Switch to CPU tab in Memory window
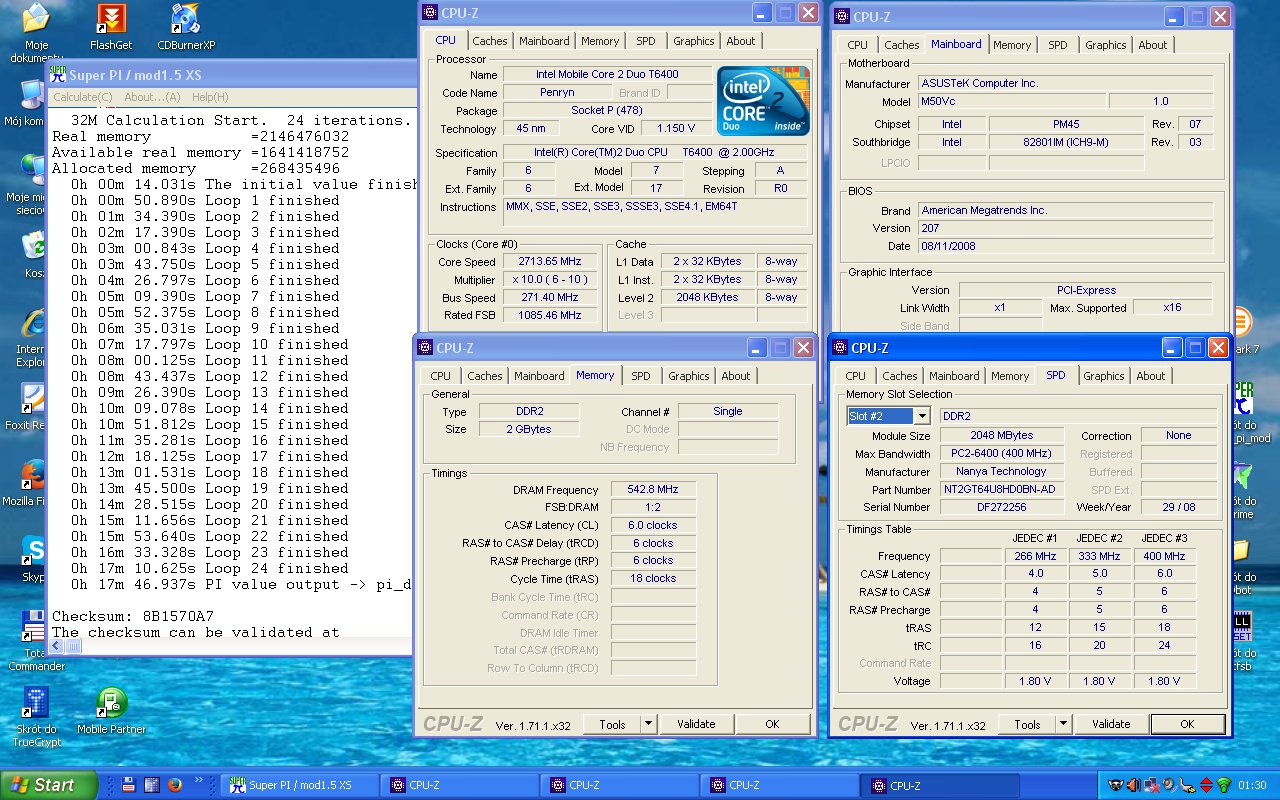 440,376
